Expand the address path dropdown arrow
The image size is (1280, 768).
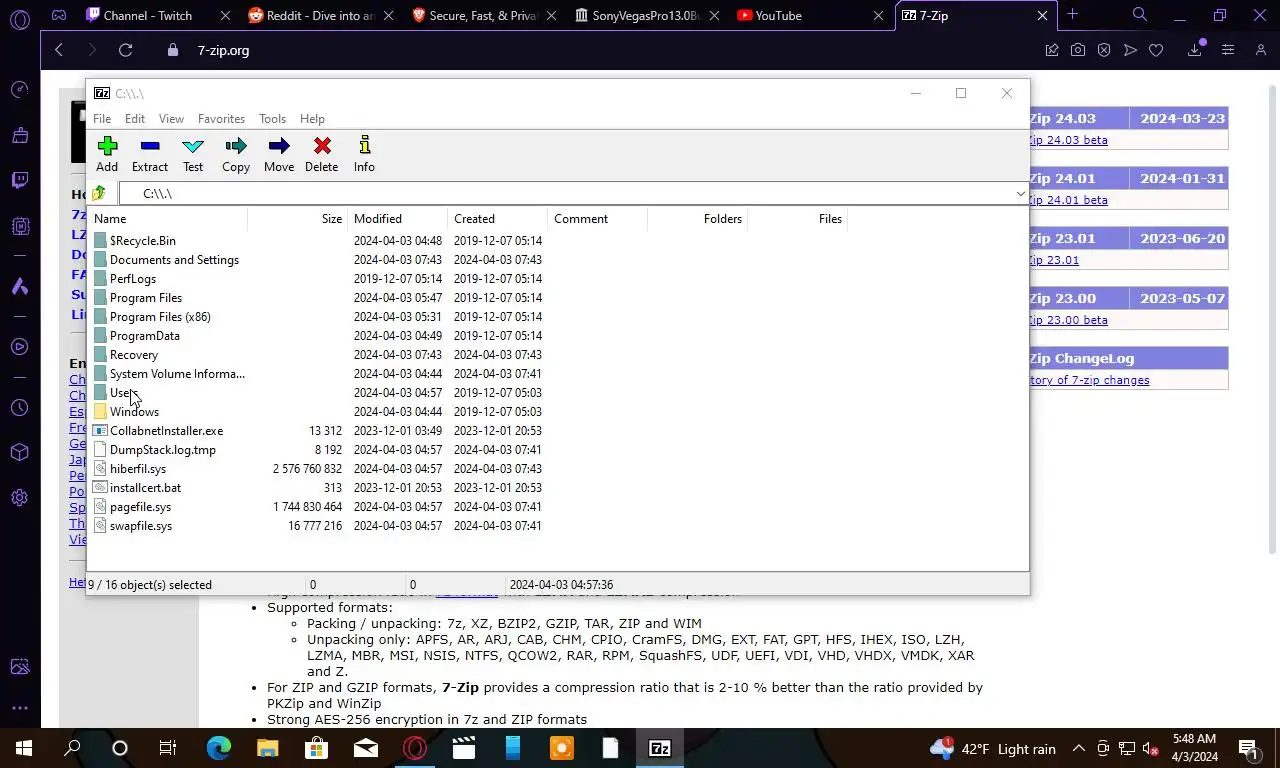coord(1020,194)
